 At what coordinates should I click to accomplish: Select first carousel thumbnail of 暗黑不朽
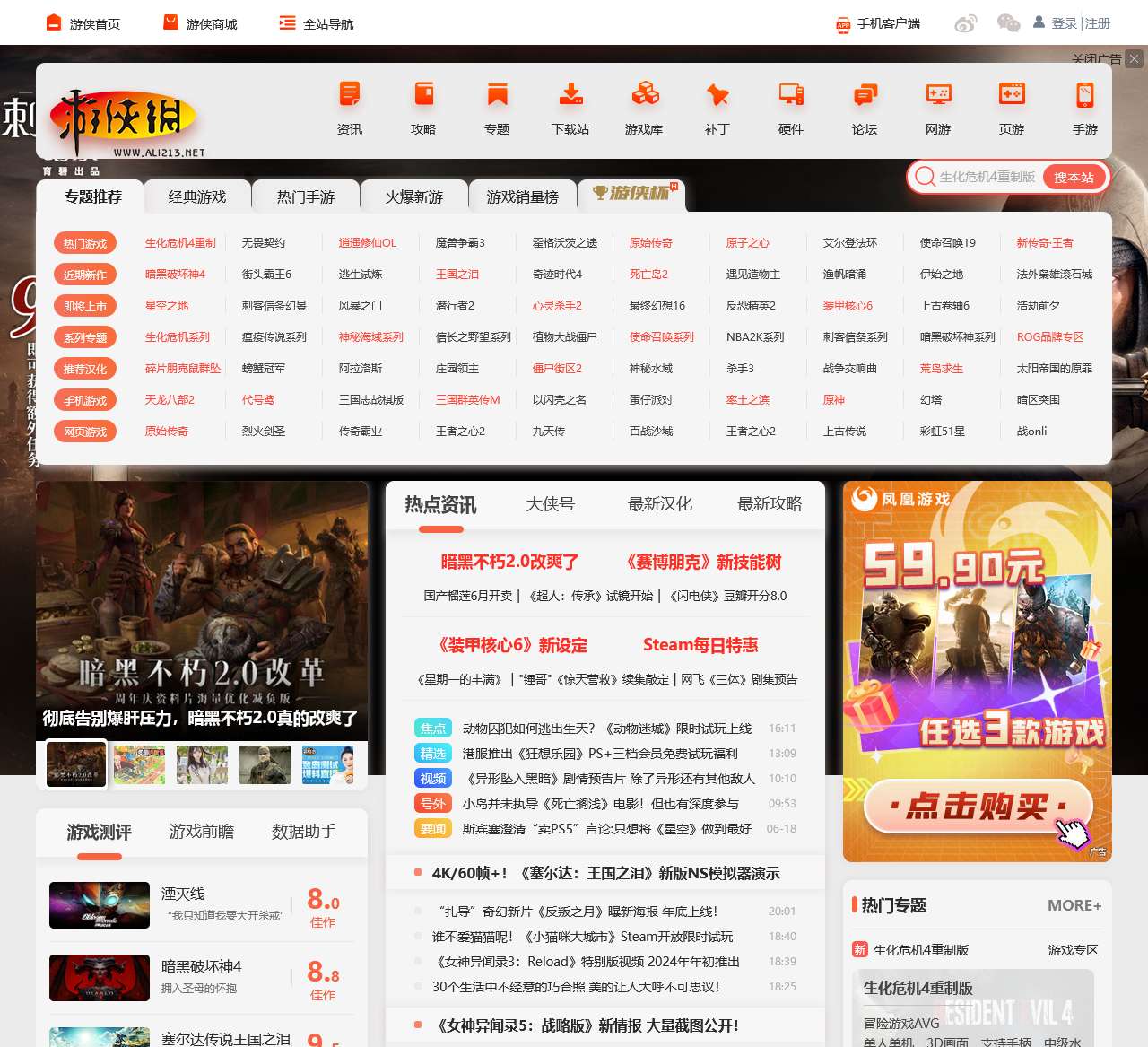(76, 764)
